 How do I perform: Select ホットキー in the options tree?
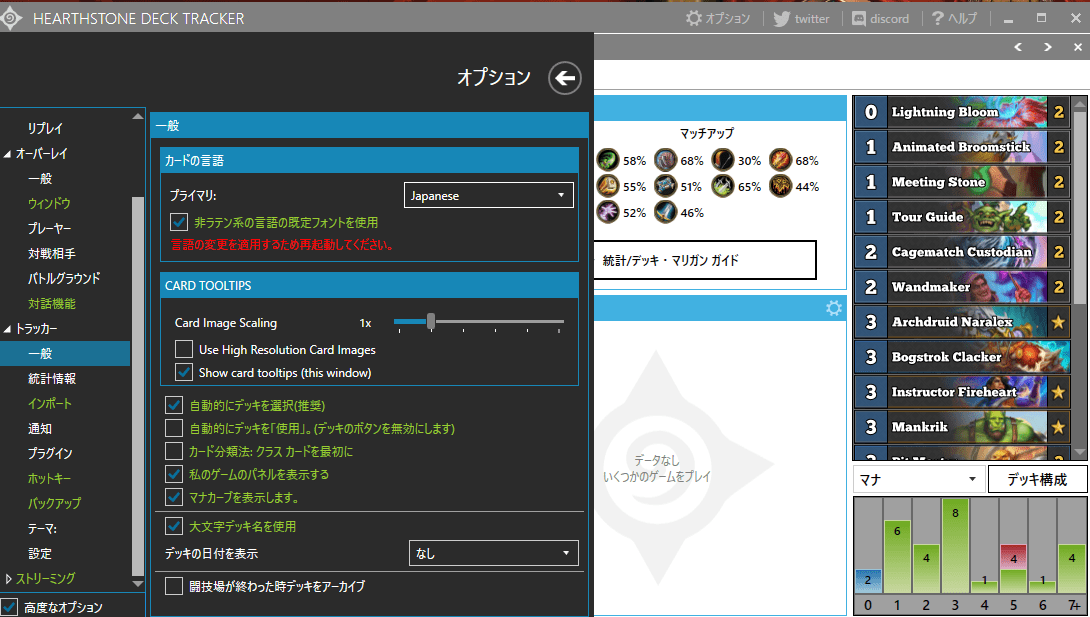(49, 478)
